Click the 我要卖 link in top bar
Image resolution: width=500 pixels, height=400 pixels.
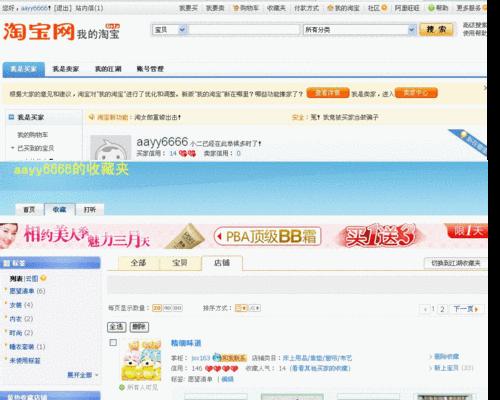(215, 8)
